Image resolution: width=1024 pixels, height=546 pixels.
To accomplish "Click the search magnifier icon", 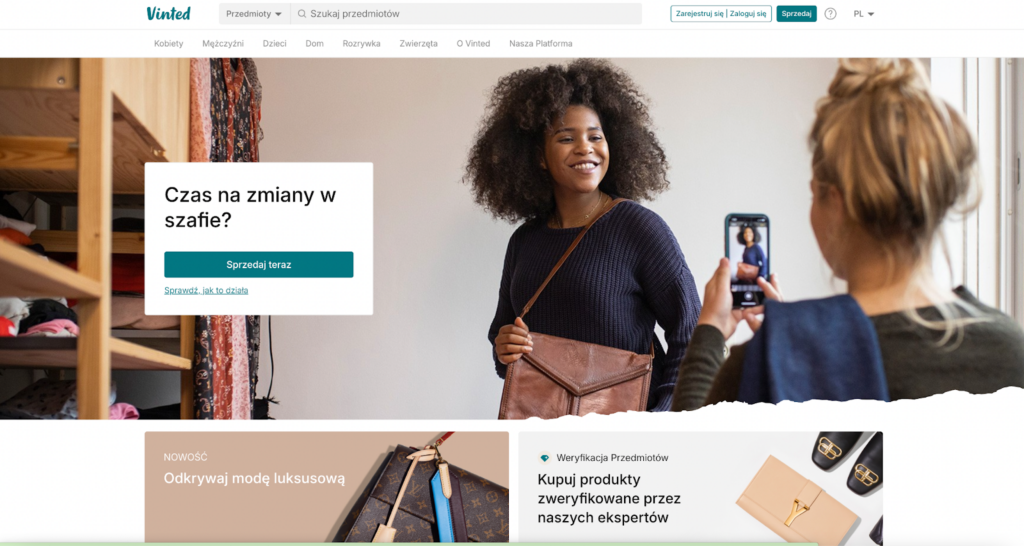I will coord(302,14).
